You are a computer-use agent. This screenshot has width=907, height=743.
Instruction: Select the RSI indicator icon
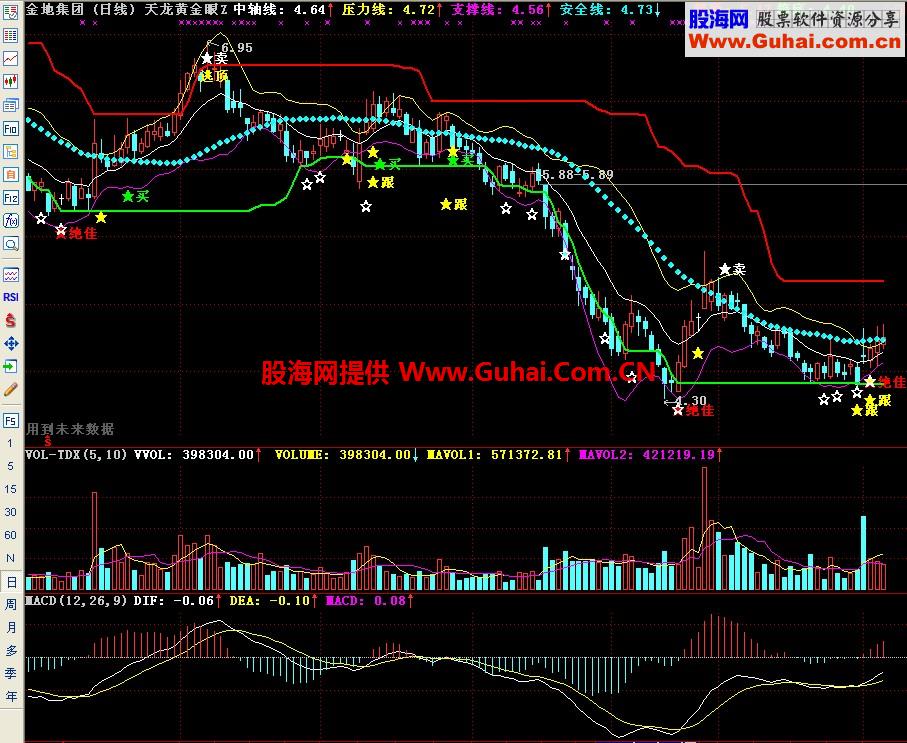(10, 297)
